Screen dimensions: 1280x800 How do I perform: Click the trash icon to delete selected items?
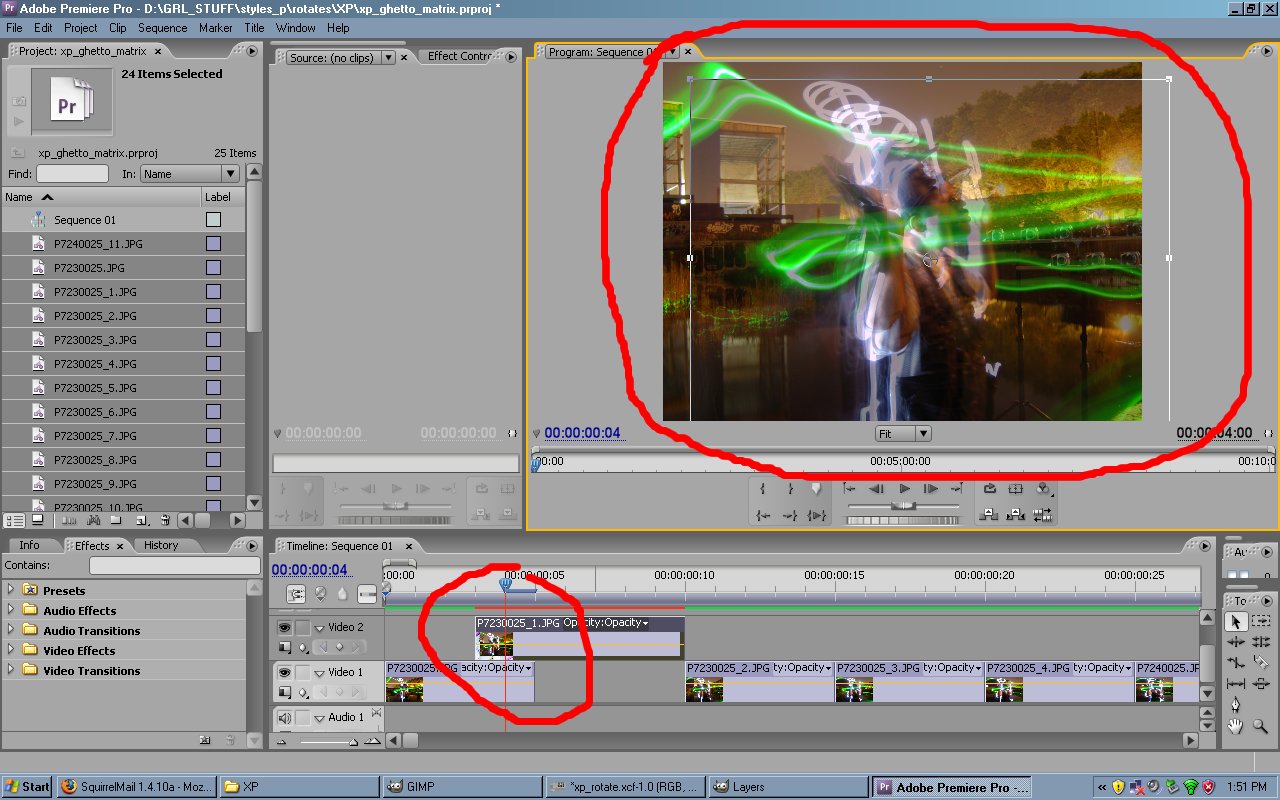point(164,521)
